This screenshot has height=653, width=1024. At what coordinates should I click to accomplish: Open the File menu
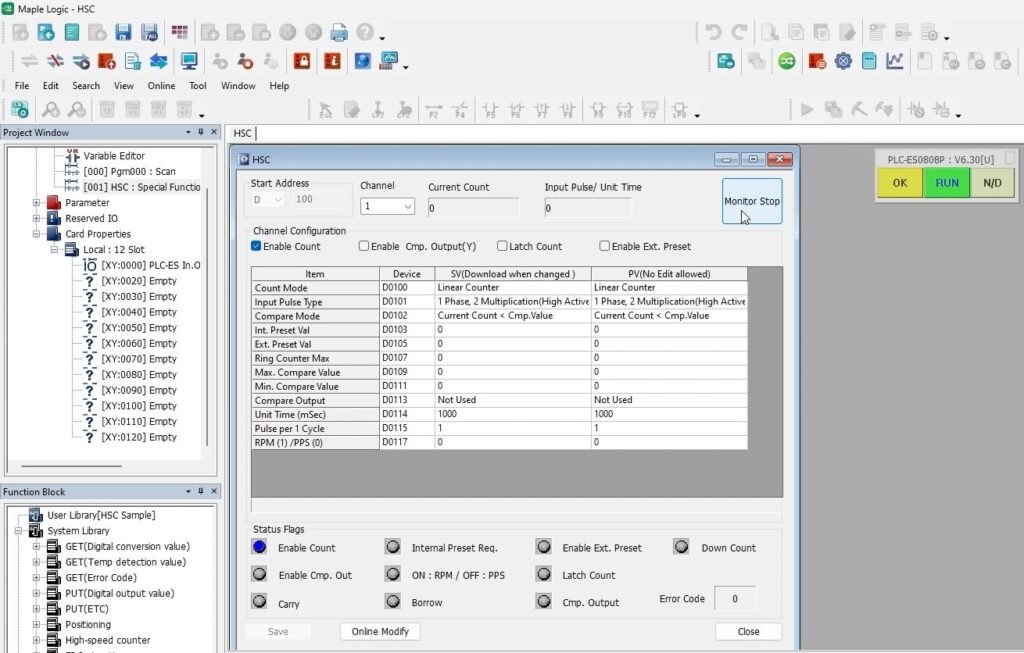pyautogui.click(x=22, y=86)
